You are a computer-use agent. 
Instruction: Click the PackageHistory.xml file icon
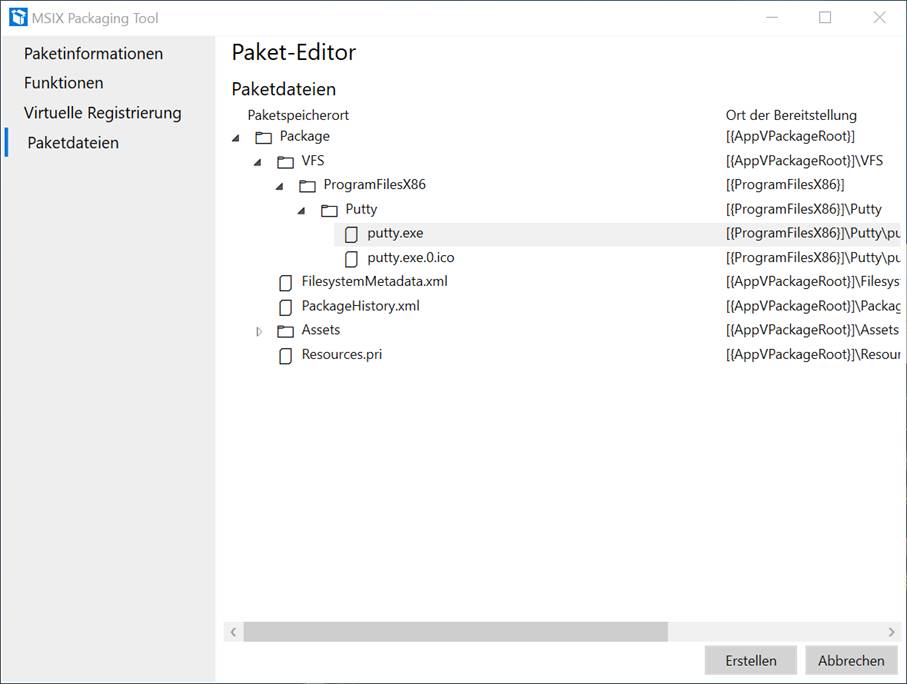coord(285,307)
